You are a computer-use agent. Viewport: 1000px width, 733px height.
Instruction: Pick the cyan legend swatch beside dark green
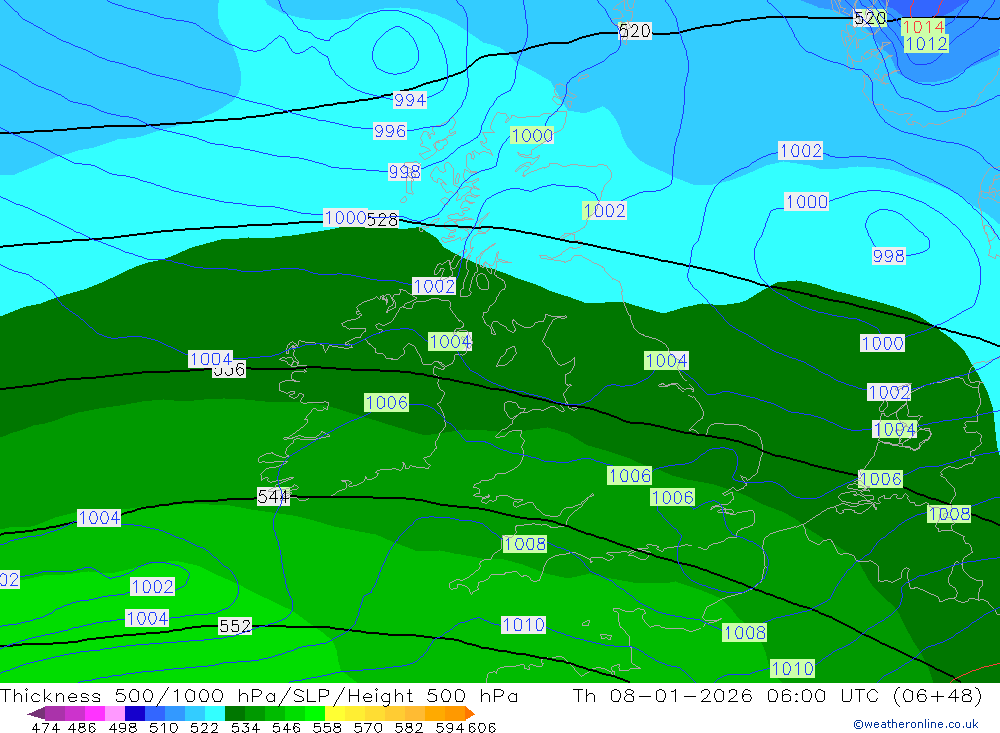(x=215, y=713)
